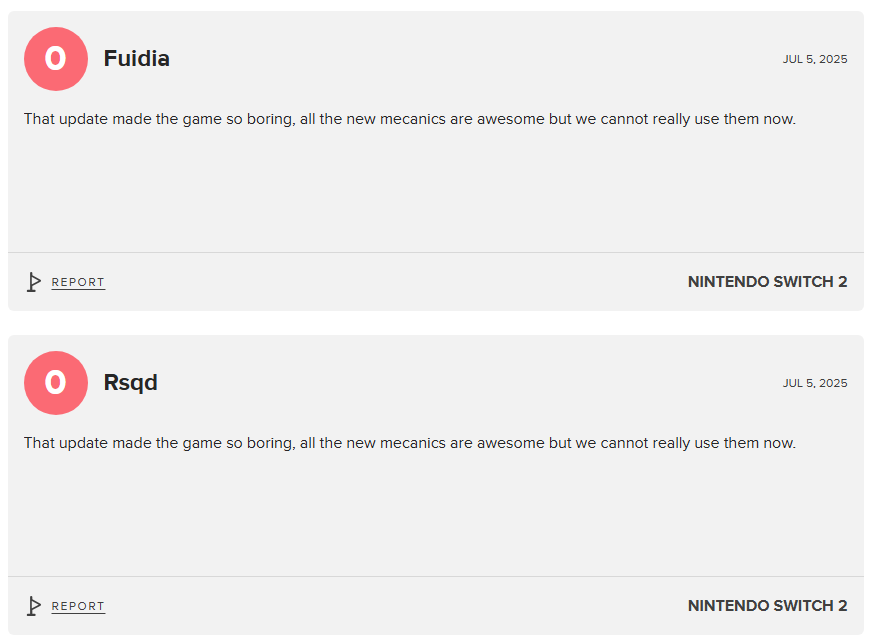
Task: Click footer space between Rsqd's REPORT and platform
Action: point(396,606)
